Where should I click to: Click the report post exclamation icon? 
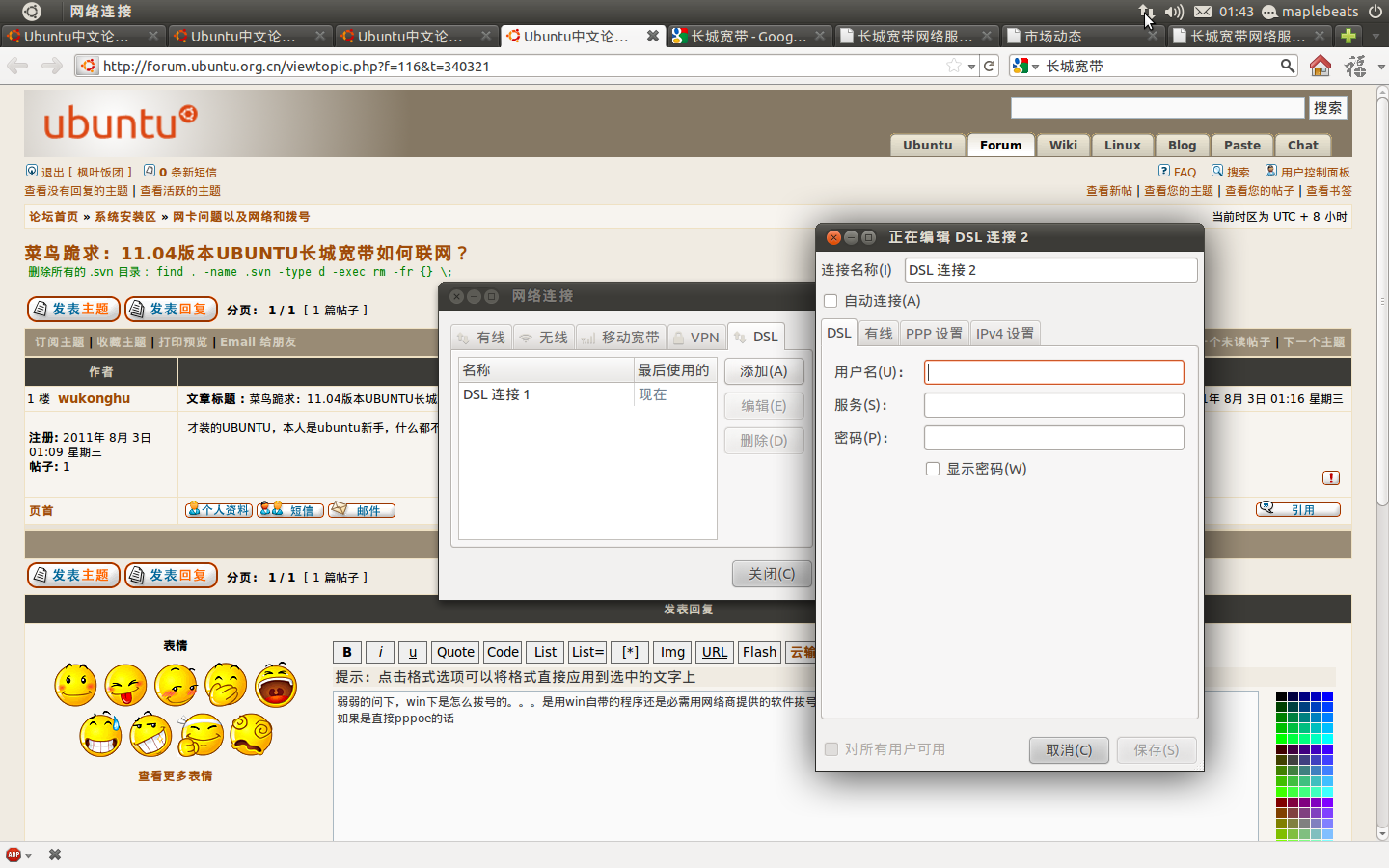1331,477
